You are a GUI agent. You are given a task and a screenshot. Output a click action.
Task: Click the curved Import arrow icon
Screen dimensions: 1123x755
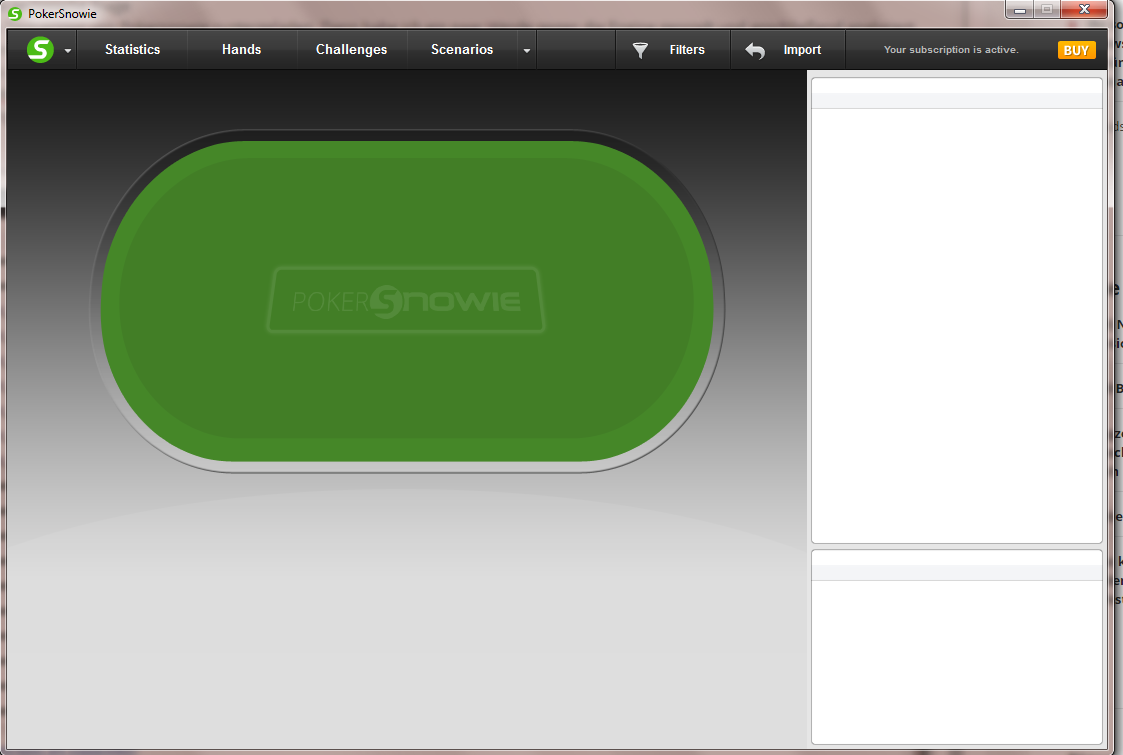point(755,50)
